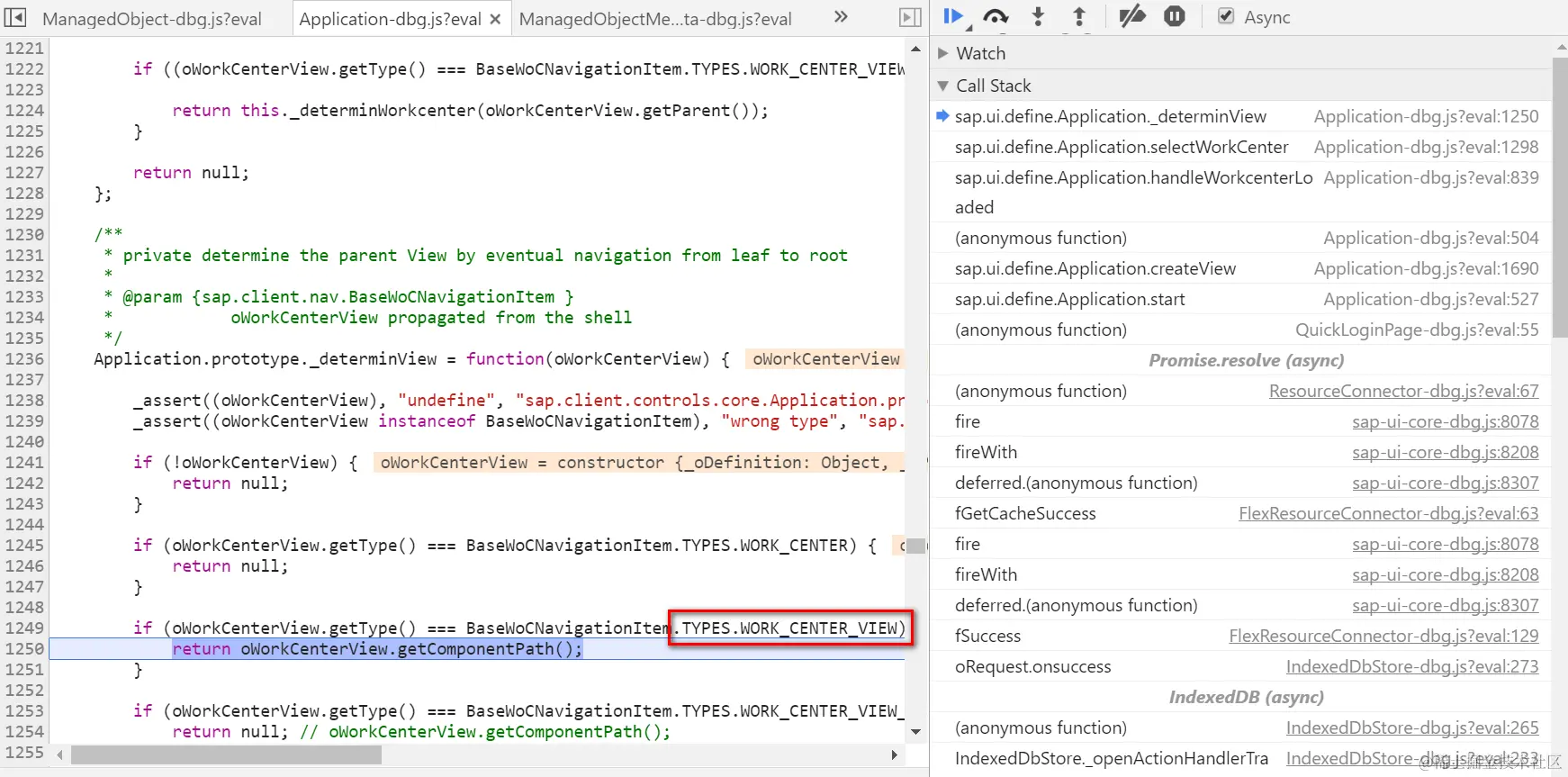
Task: Toggle the Async checkbox
Action: click(1226, 16)
